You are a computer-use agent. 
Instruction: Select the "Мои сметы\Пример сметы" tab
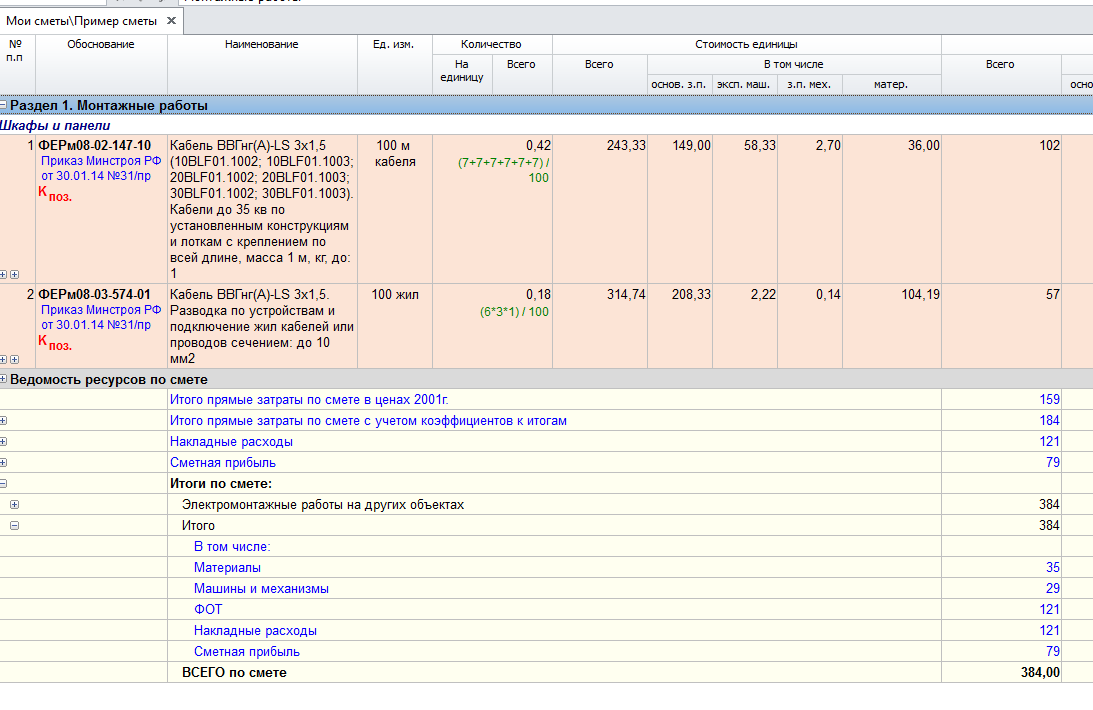point(80,21)
